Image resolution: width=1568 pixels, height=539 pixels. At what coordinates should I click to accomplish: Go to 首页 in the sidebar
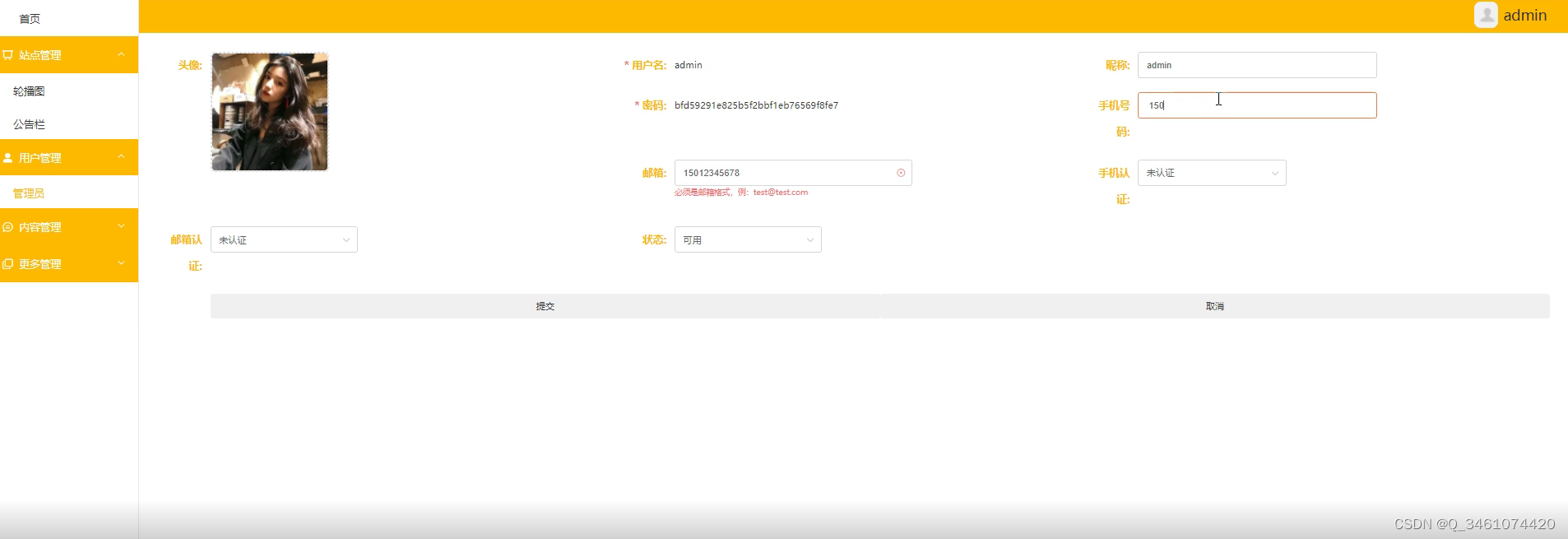[x=30, y=18]
